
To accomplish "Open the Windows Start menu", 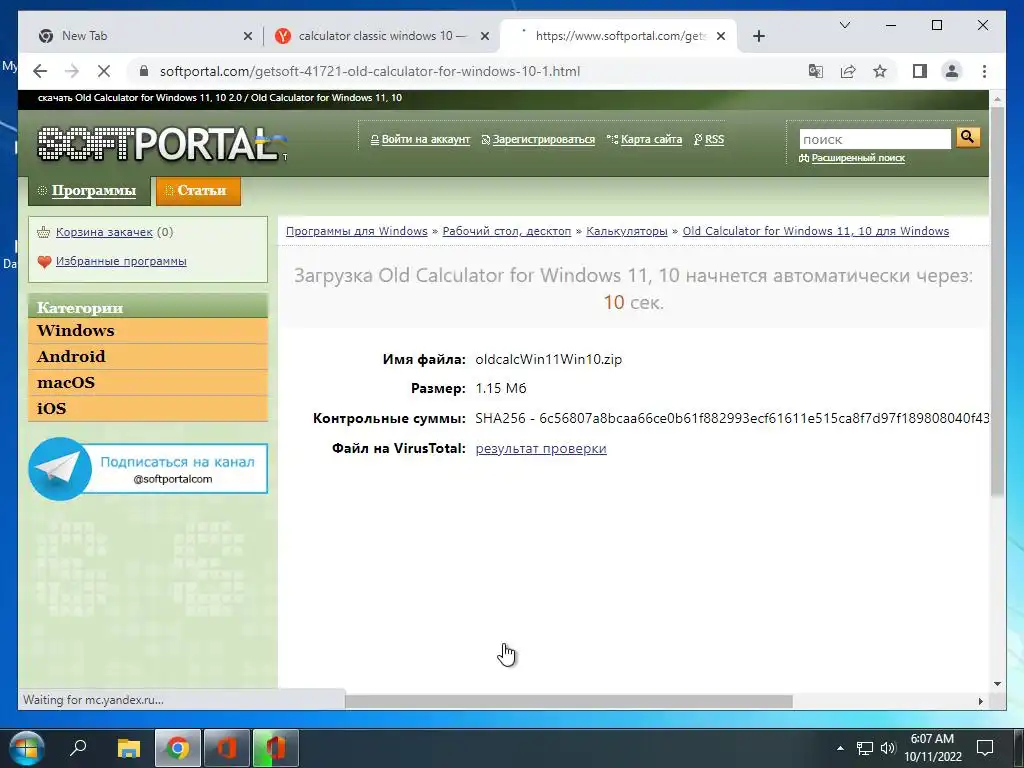I will 27,748.
